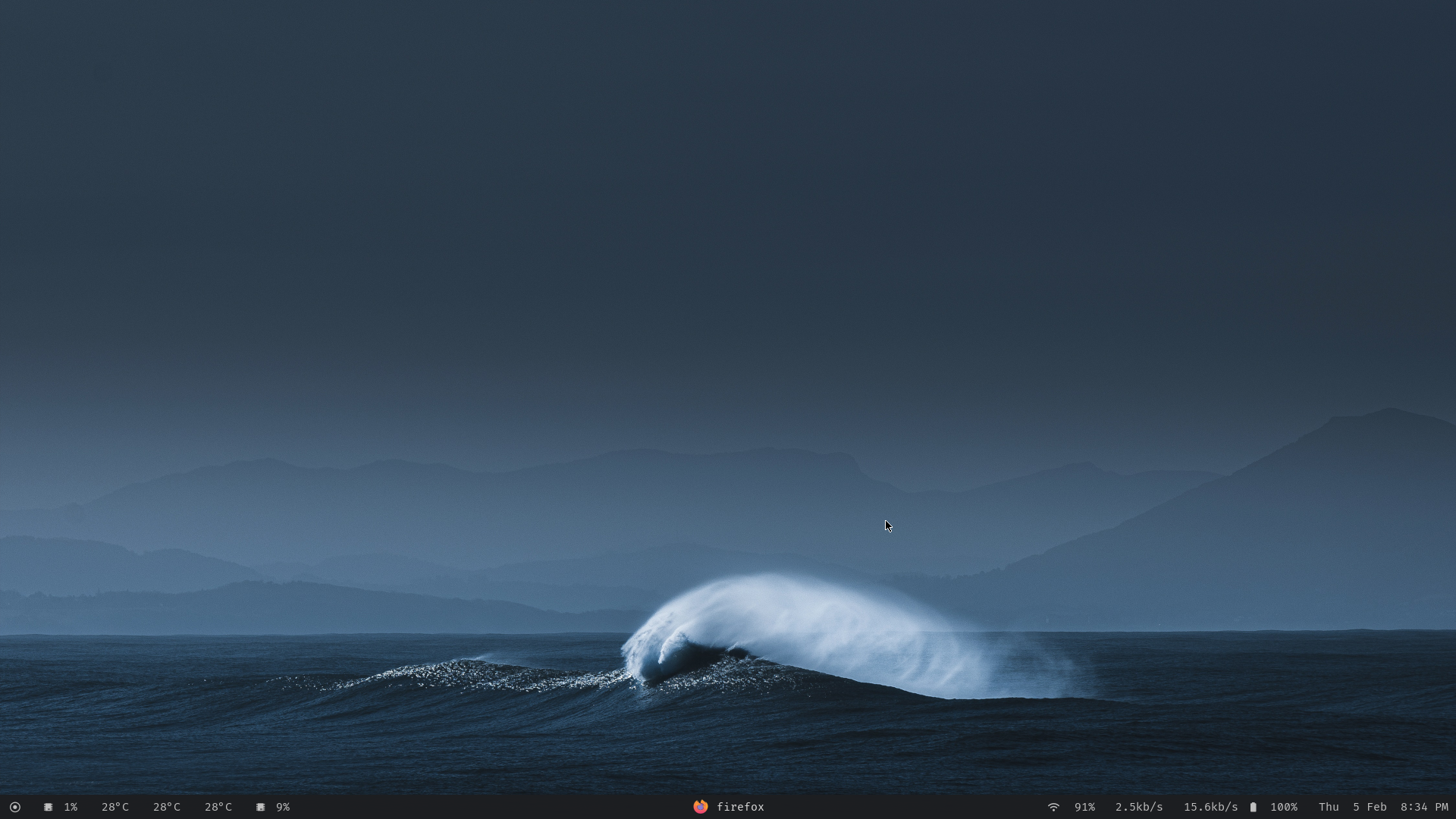Click the middle 28°C temperature reading
The image size is (1456, 819).
coord(167,807)
